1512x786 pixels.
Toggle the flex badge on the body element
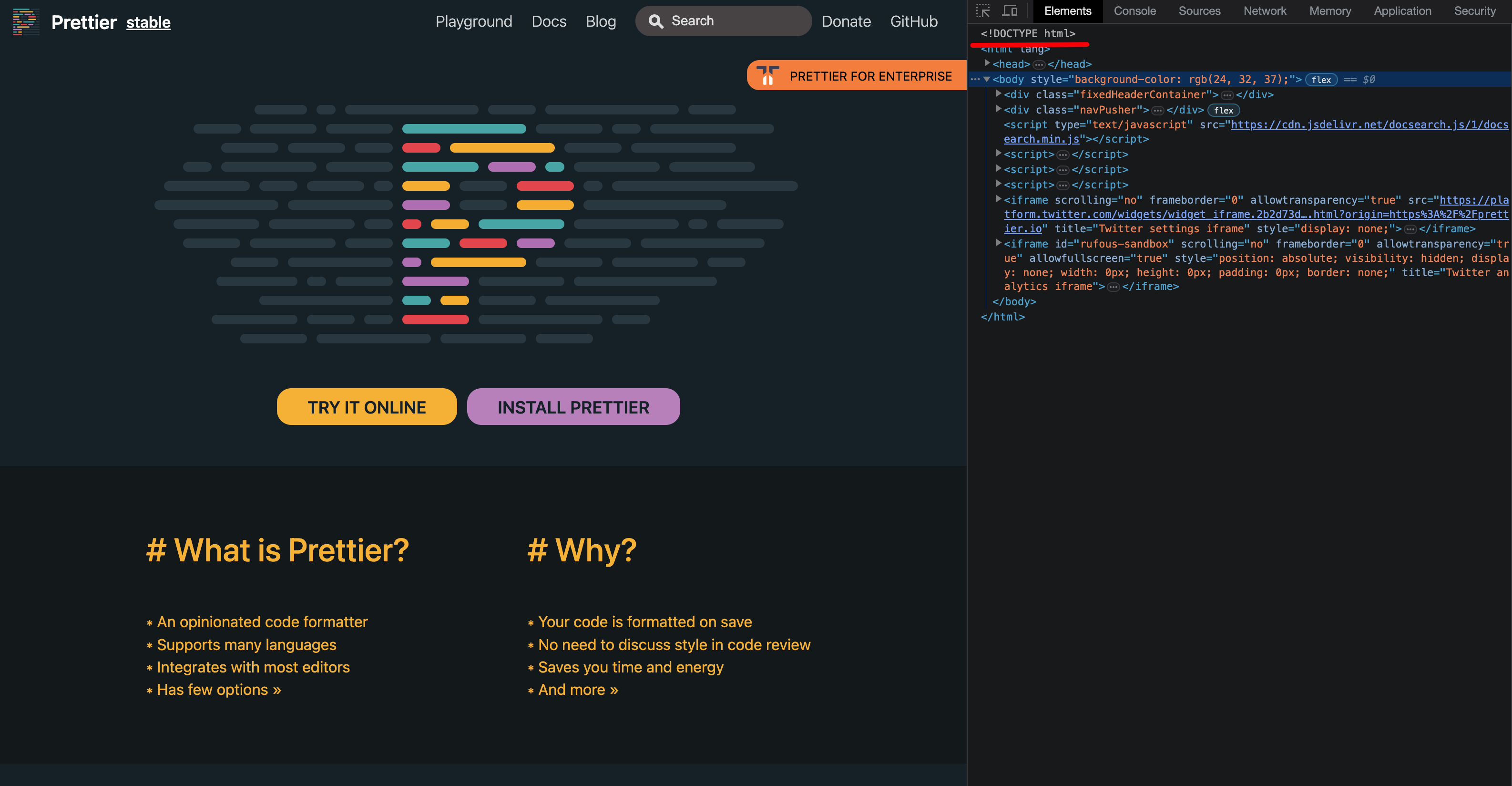[1321, 79]
